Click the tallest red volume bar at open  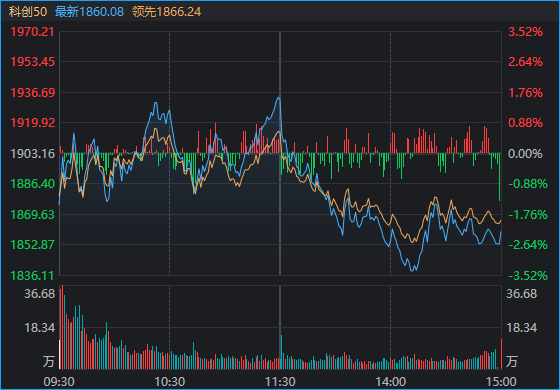(x=62, y=327)
